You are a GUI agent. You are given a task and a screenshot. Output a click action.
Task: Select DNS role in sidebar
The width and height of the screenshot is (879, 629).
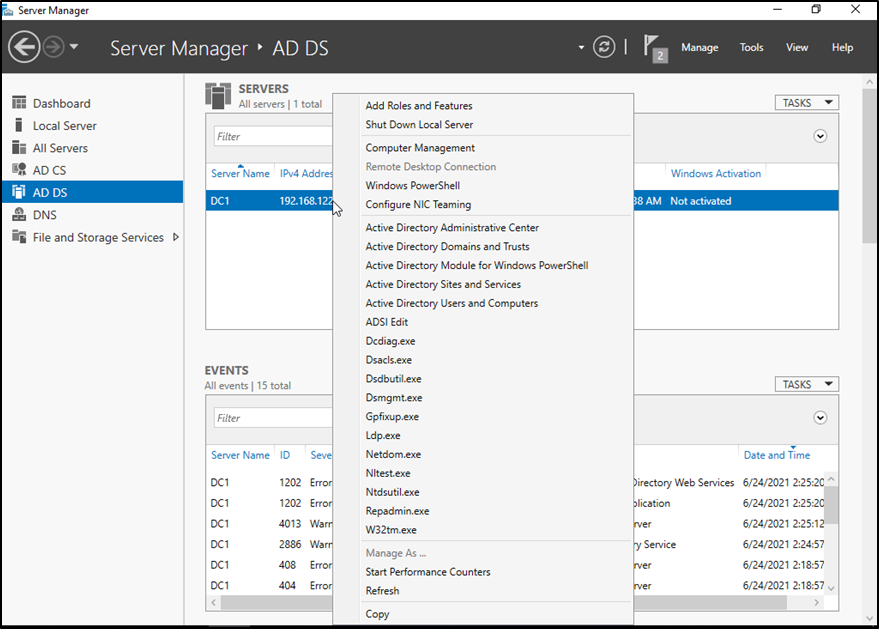(44, 215)
